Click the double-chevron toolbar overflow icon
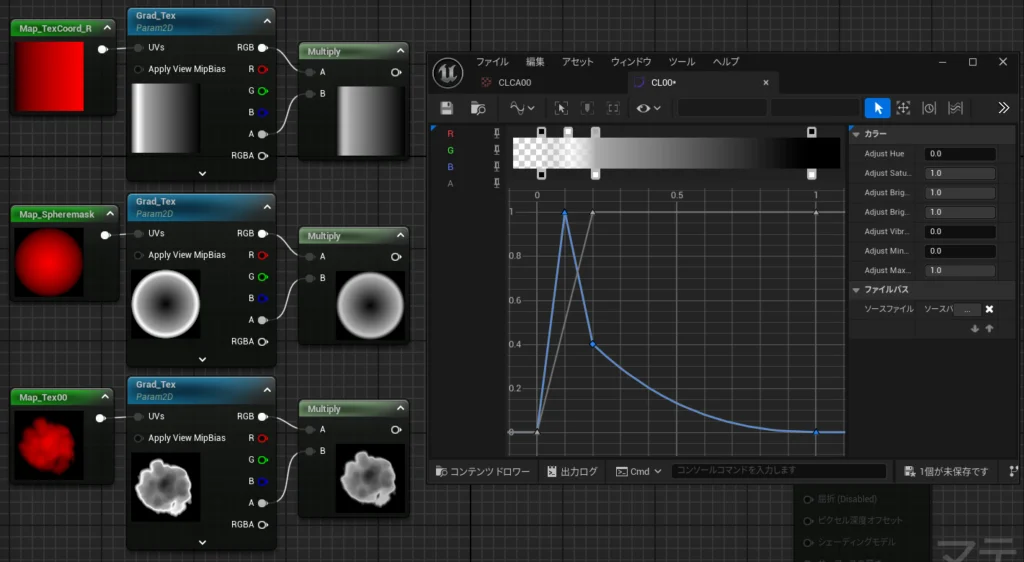 [x=1004, y=108]
